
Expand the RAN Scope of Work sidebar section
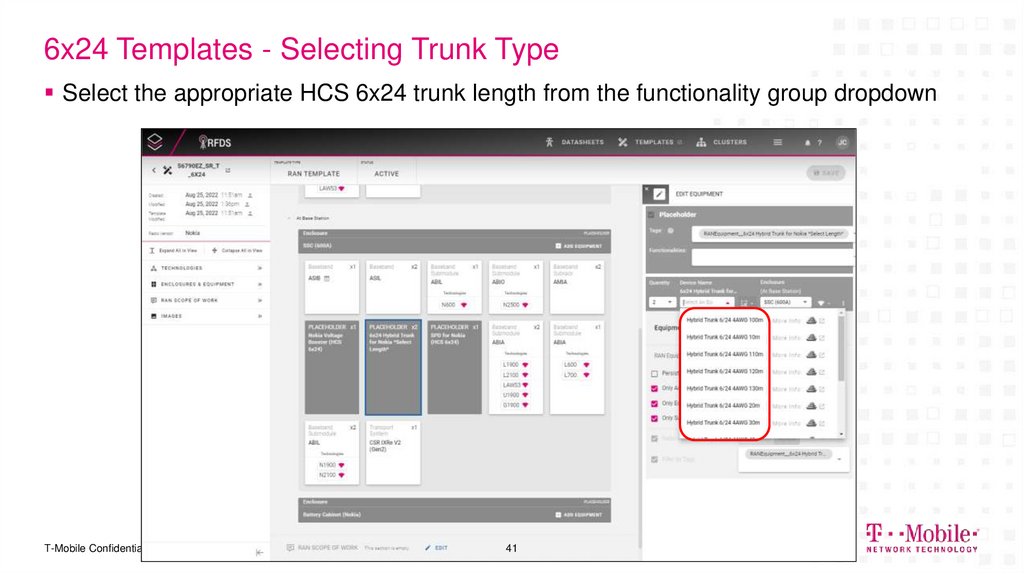[206, 300]
